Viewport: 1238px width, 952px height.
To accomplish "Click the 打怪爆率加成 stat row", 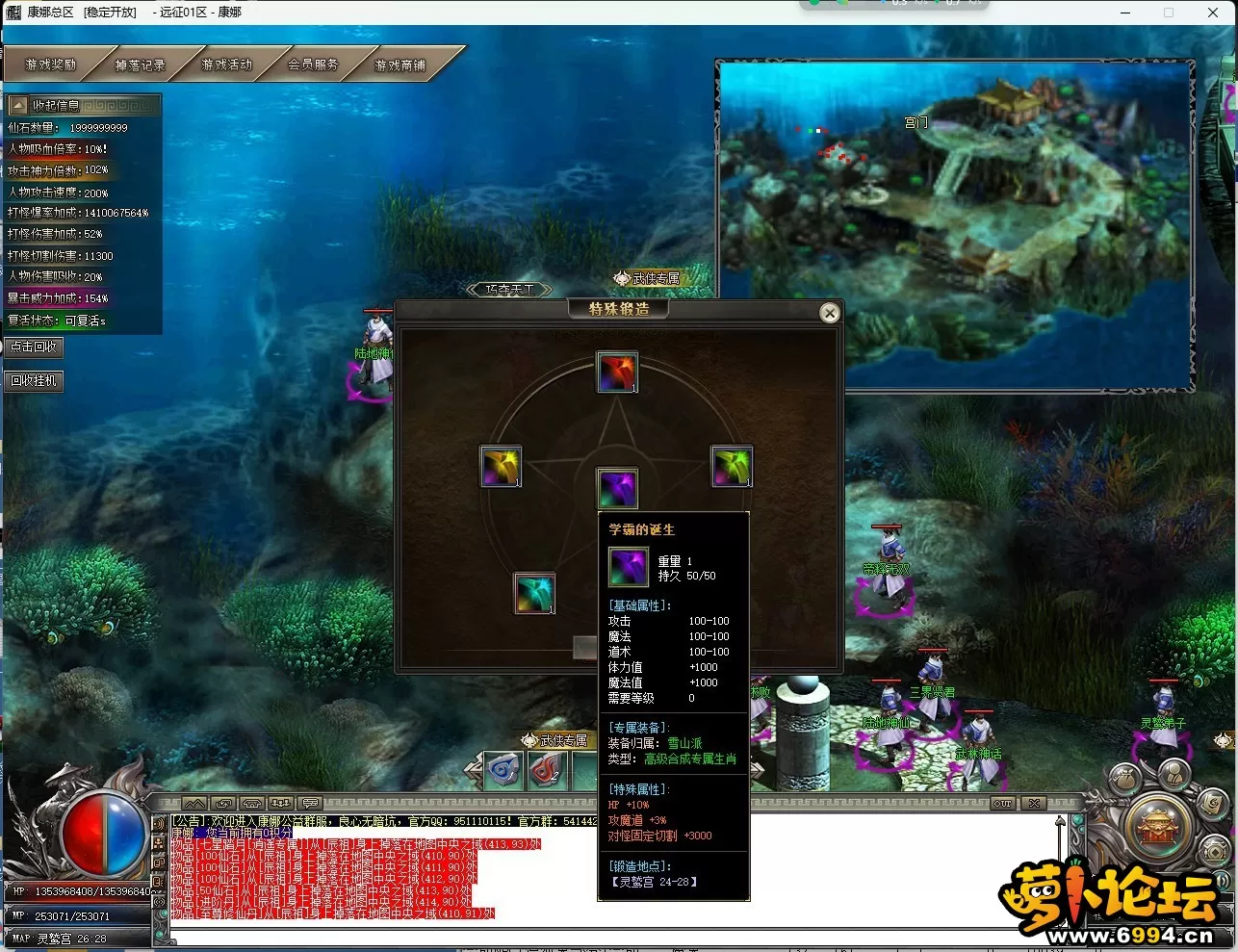I will pyautogui.click(x=79, y=213).
